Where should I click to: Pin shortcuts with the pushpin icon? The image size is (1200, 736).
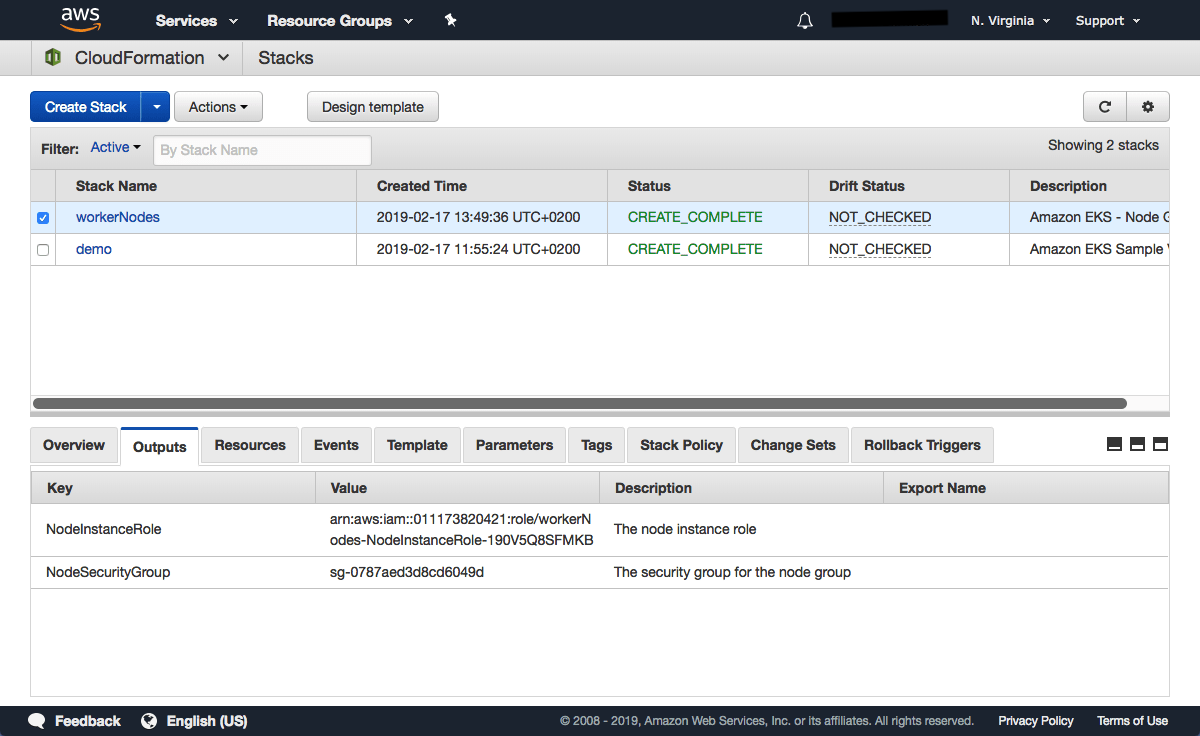click(x=450, y=20)
